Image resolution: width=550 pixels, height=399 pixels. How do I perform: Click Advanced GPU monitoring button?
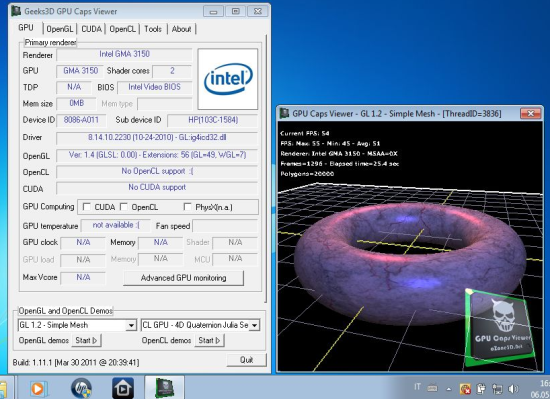[183, 278]
